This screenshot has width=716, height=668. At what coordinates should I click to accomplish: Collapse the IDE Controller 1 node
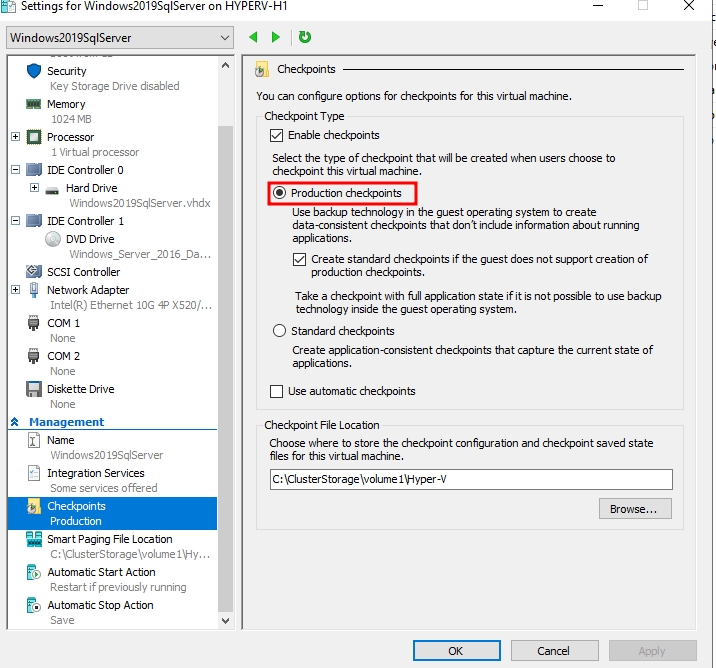point(15,221)
